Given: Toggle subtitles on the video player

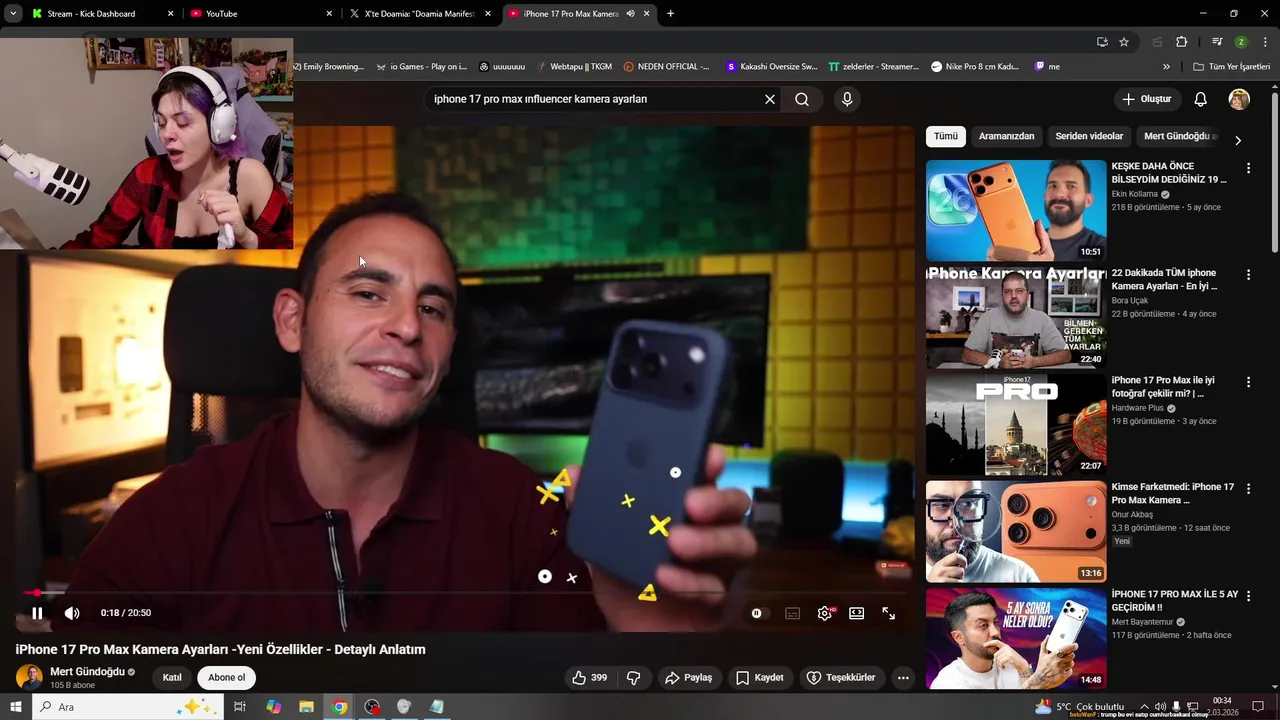Looking at the screenshot, I should (793, 613).
